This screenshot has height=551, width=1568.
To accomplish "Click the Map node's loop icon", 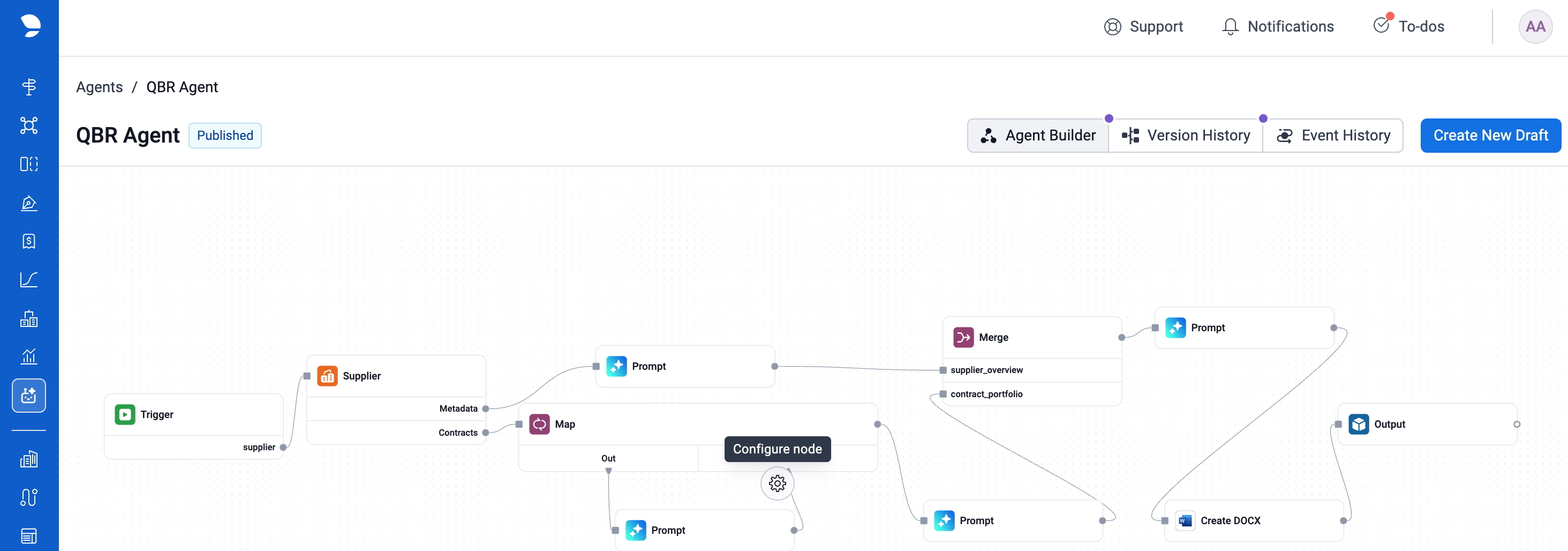I will tap(539, 424).
